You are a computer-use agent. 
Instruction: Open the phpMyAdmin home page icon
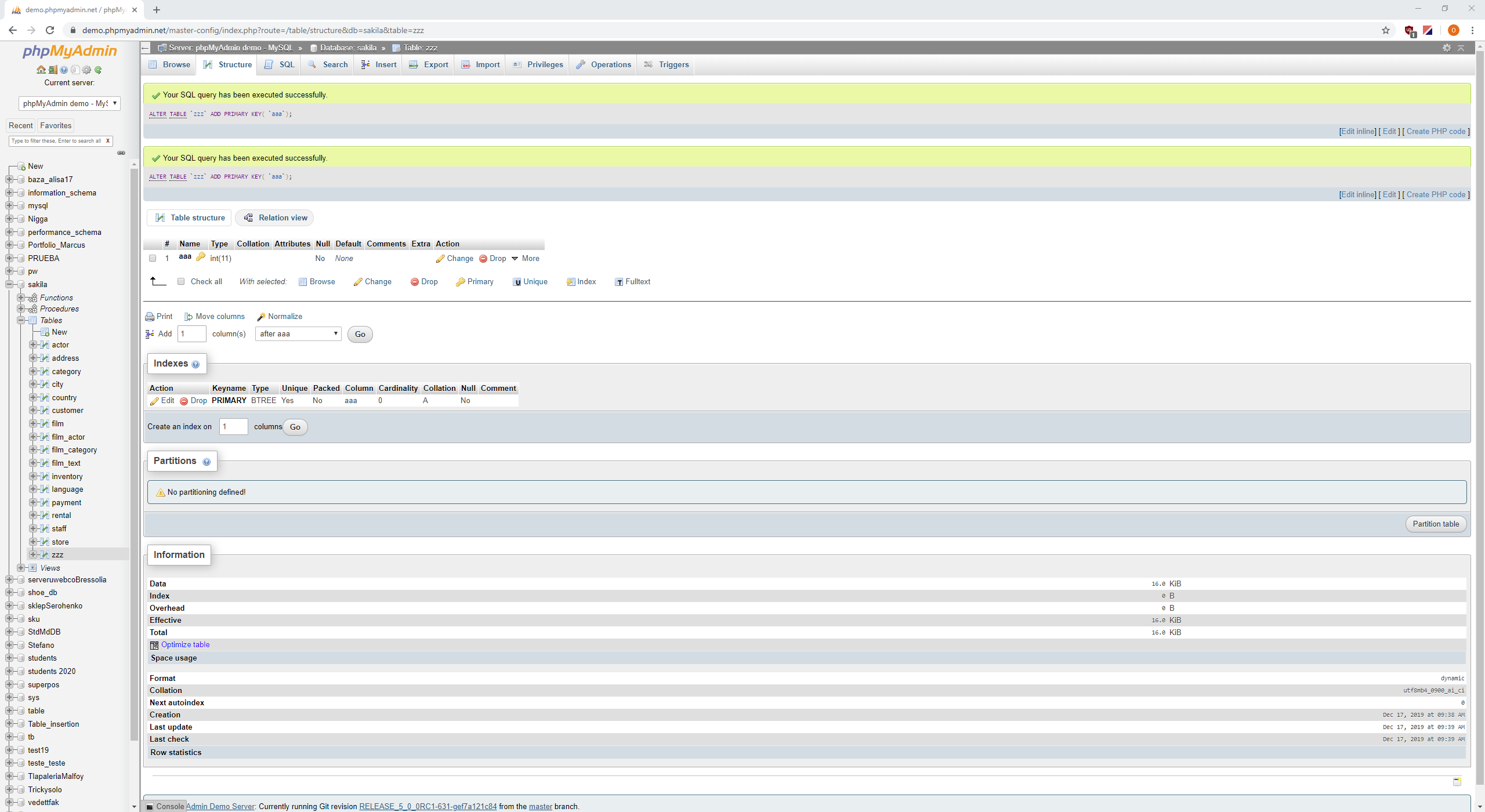point(41,70)
